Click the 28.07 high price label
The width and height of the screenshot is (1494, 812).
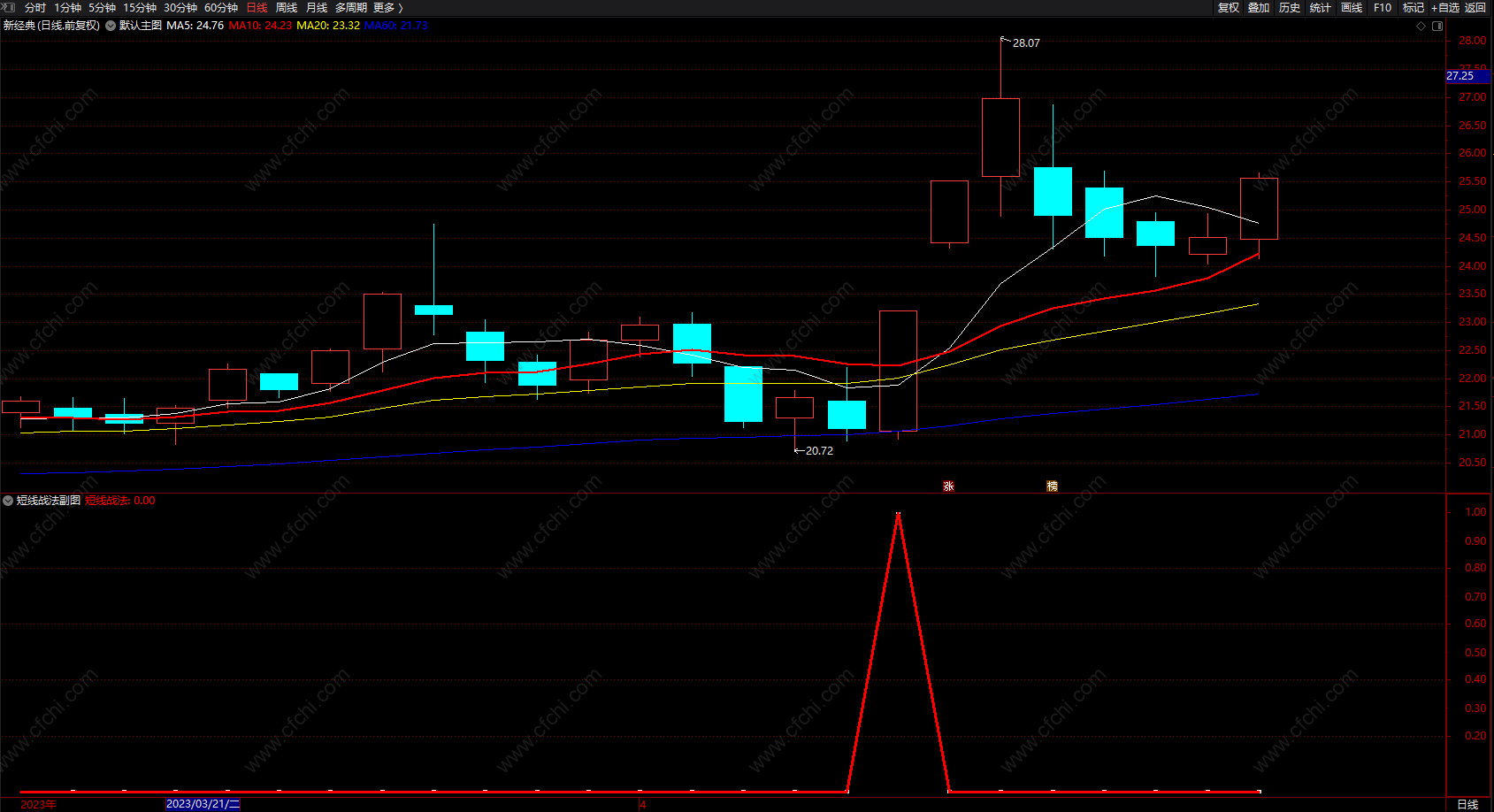click(1026, 43)
